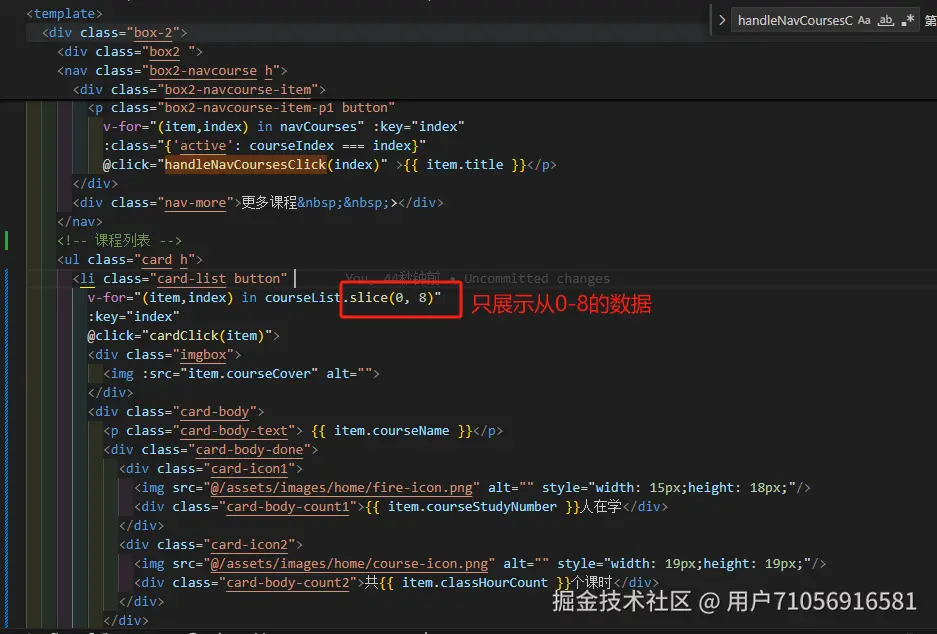The width and height of the screenshot is (937, 634).
Task: Toggle Match Case (Aa) in find
Action: tap(864, 20)
